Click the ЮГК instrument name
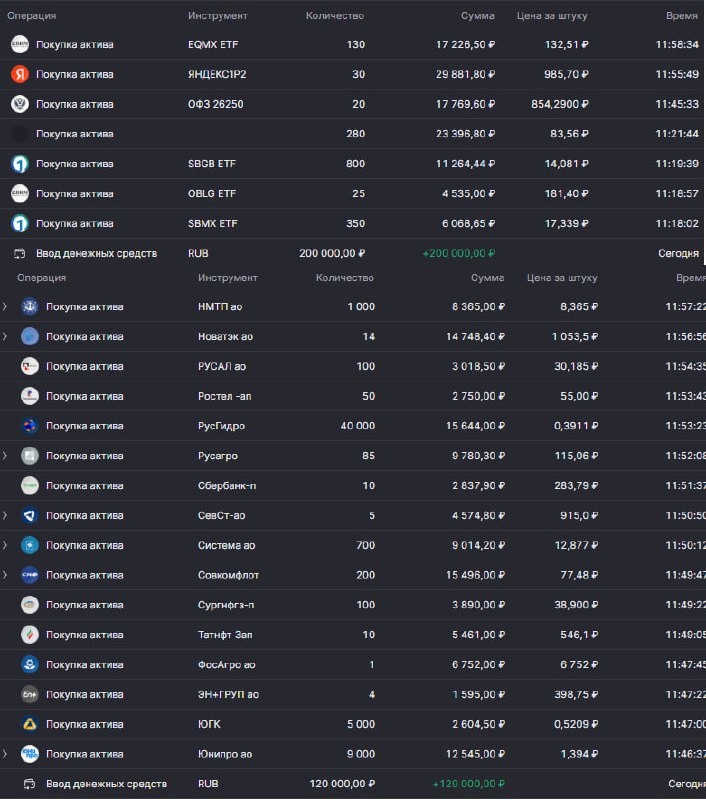This screenshot has width=706, height=800. 209,724
